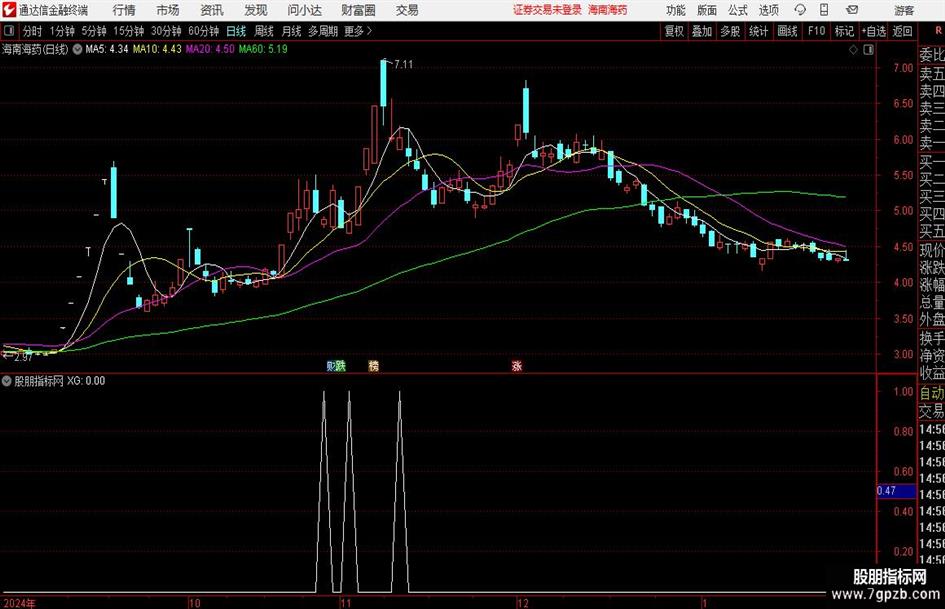This screenshot has width=945, height=609.
Task: Switch to the 15分钟 period tab
Action: (x=129, y=31)
